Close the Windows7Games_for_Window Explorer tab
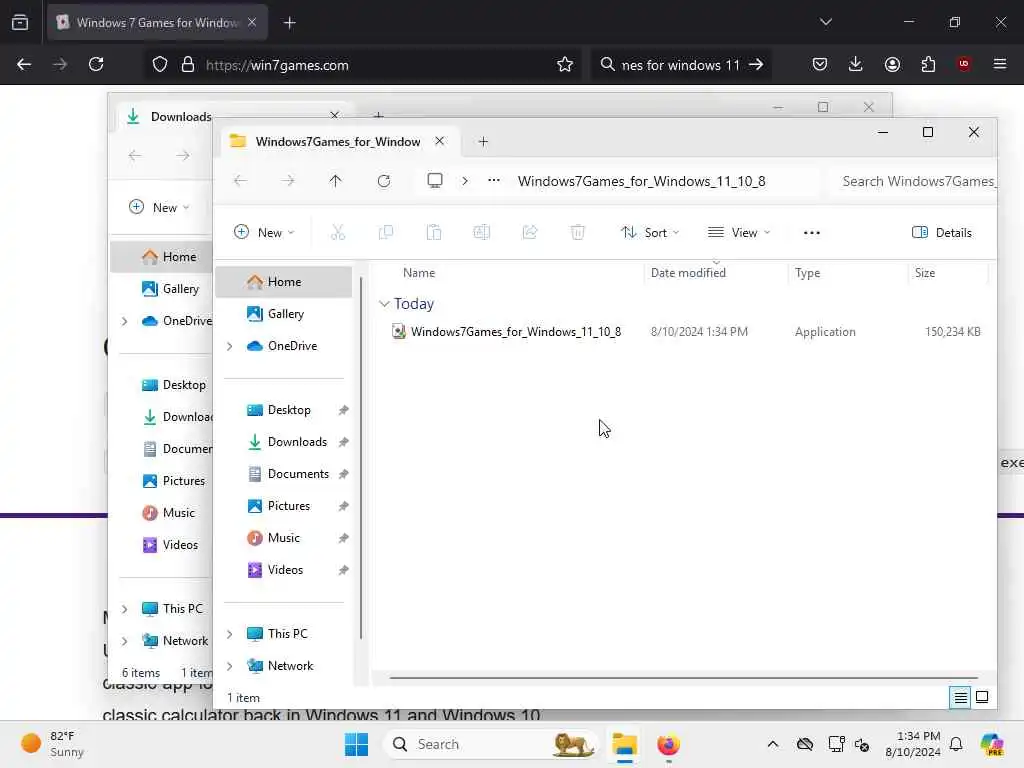 click(x=440, y=141)
